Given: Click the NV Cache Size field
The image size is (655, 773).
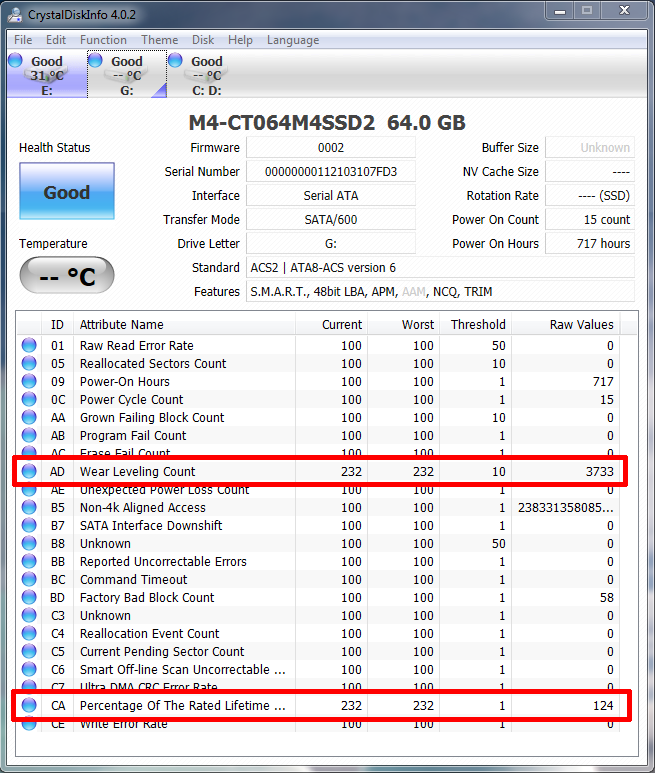Looking at the screenshot, I should click(x=589, y=172).
